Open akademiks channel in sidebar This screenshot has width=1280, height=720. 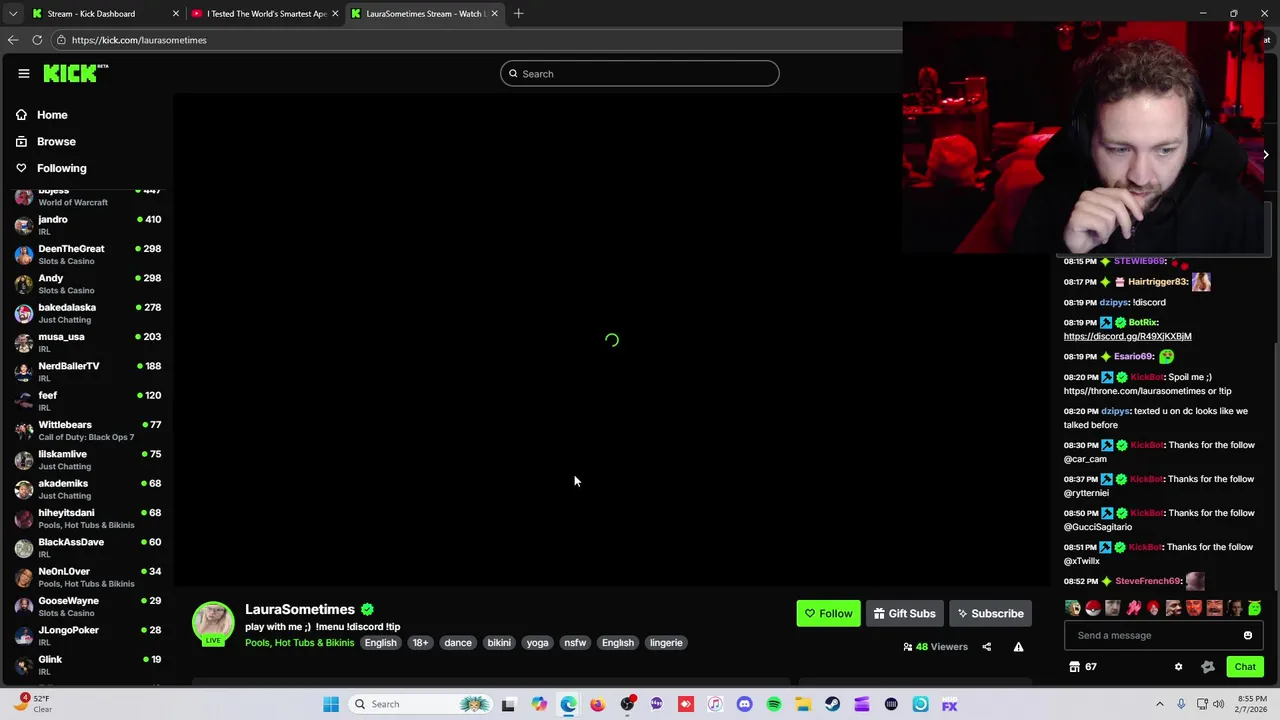(x=88, y=489)
